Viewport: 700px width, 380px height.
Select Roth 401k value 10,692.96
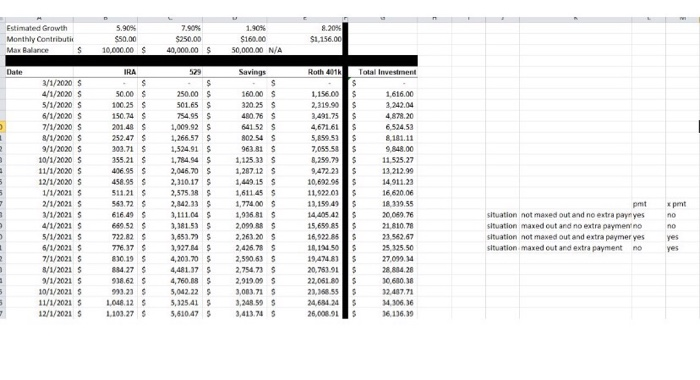click(x=305, y=182)
